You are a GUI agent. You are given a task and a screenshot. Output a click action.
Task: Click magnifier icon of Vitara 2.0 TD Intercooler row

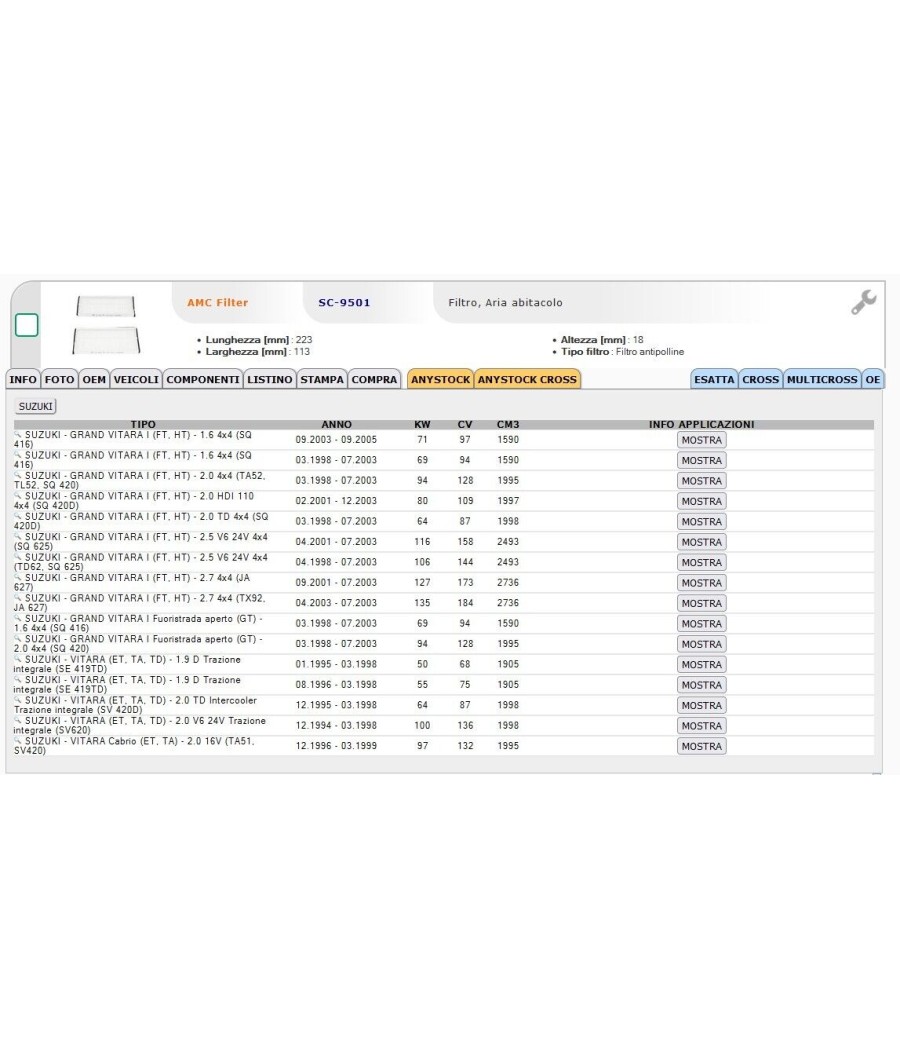[x=18, y=700]
